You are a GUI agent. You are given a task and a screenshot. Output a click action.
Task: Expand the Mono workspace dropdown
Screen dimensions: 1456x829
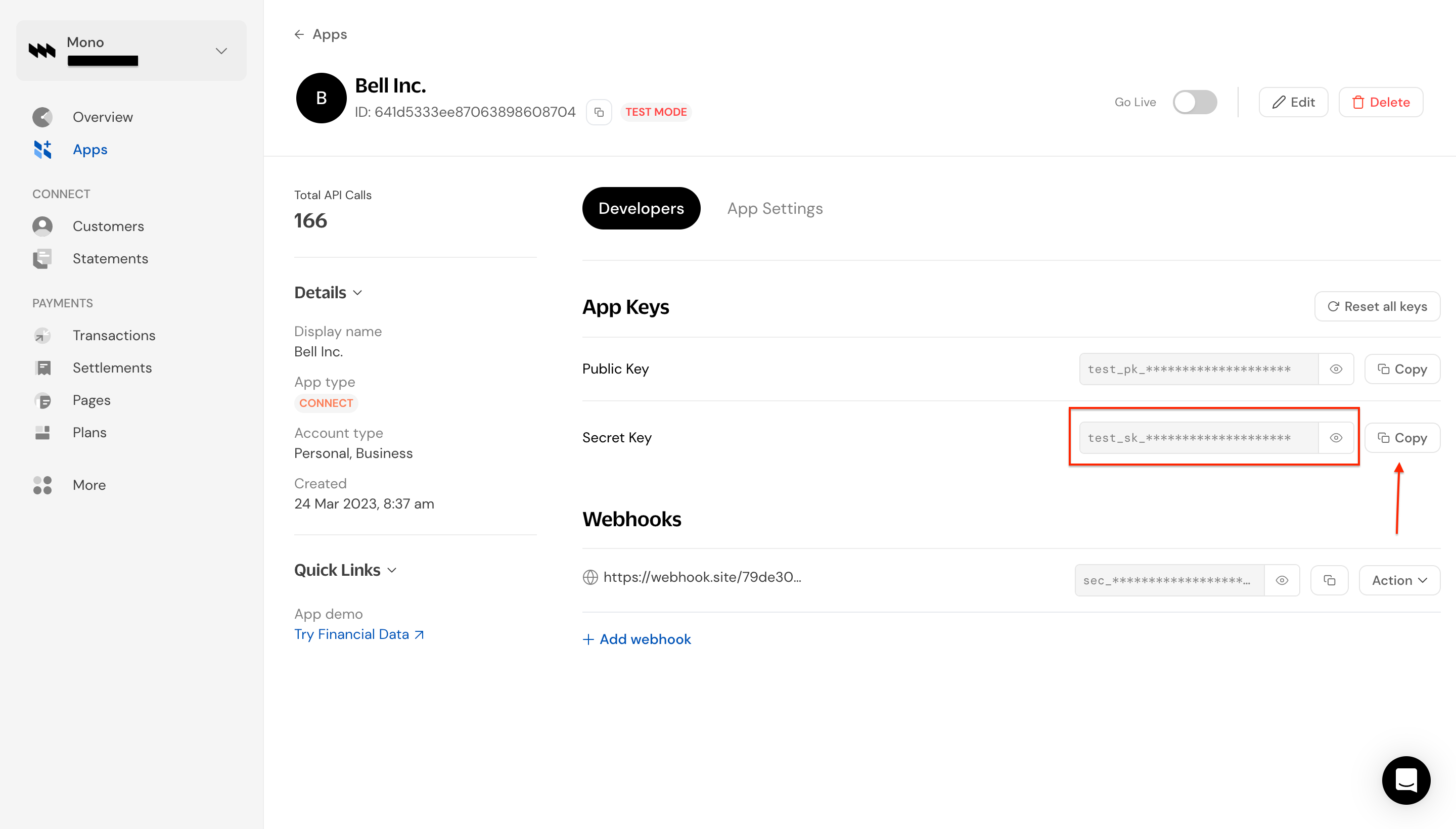221,51
